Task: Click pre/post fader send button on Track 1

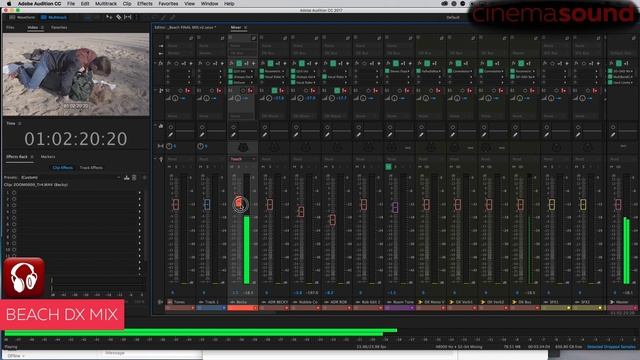Action: click(219, 90)
